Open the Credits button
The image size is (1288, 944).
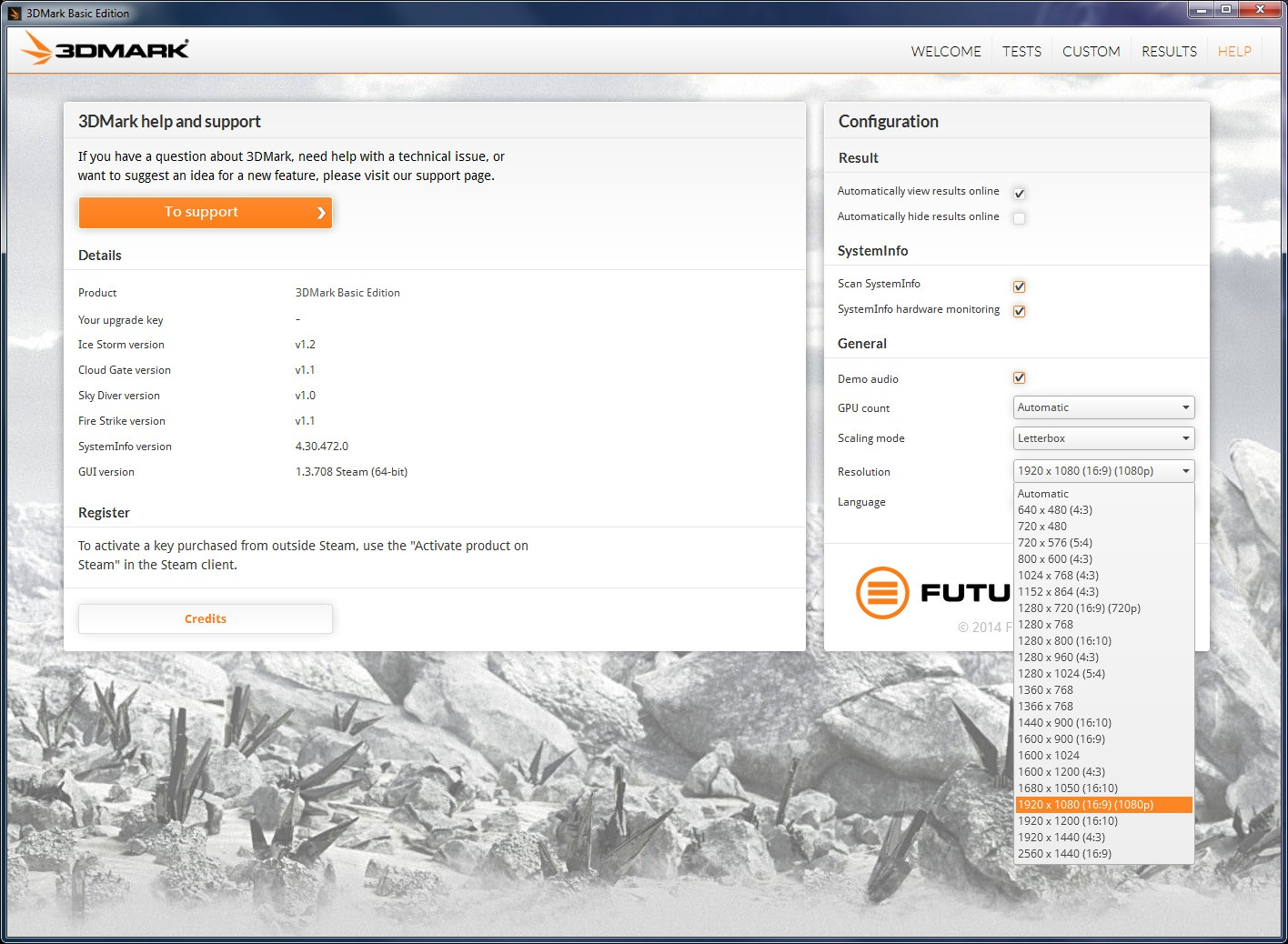[x=206, y=618]
